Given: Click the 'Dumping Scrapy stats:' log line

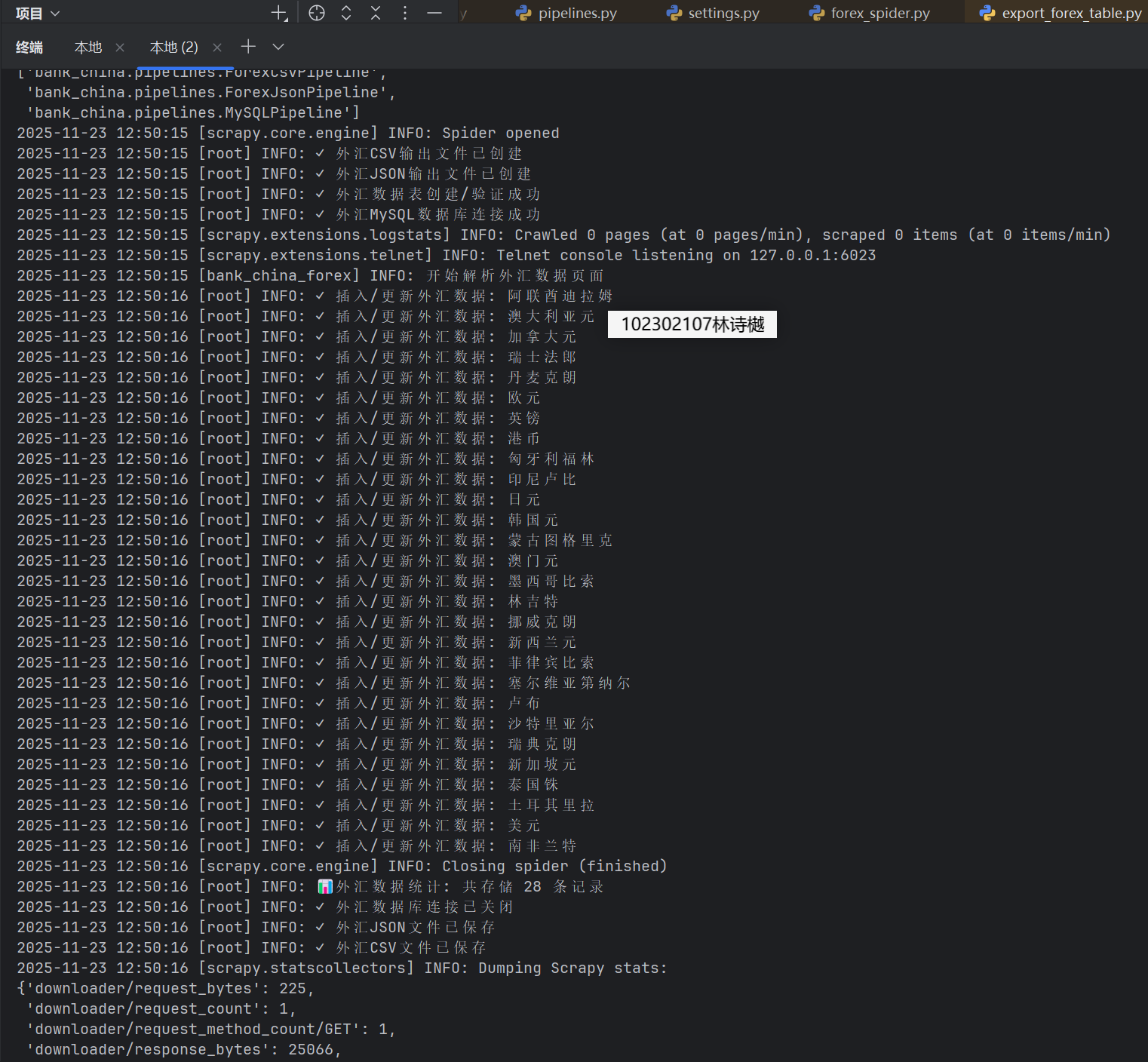Looking at the screenshot, I should click(x=342, y=968).
